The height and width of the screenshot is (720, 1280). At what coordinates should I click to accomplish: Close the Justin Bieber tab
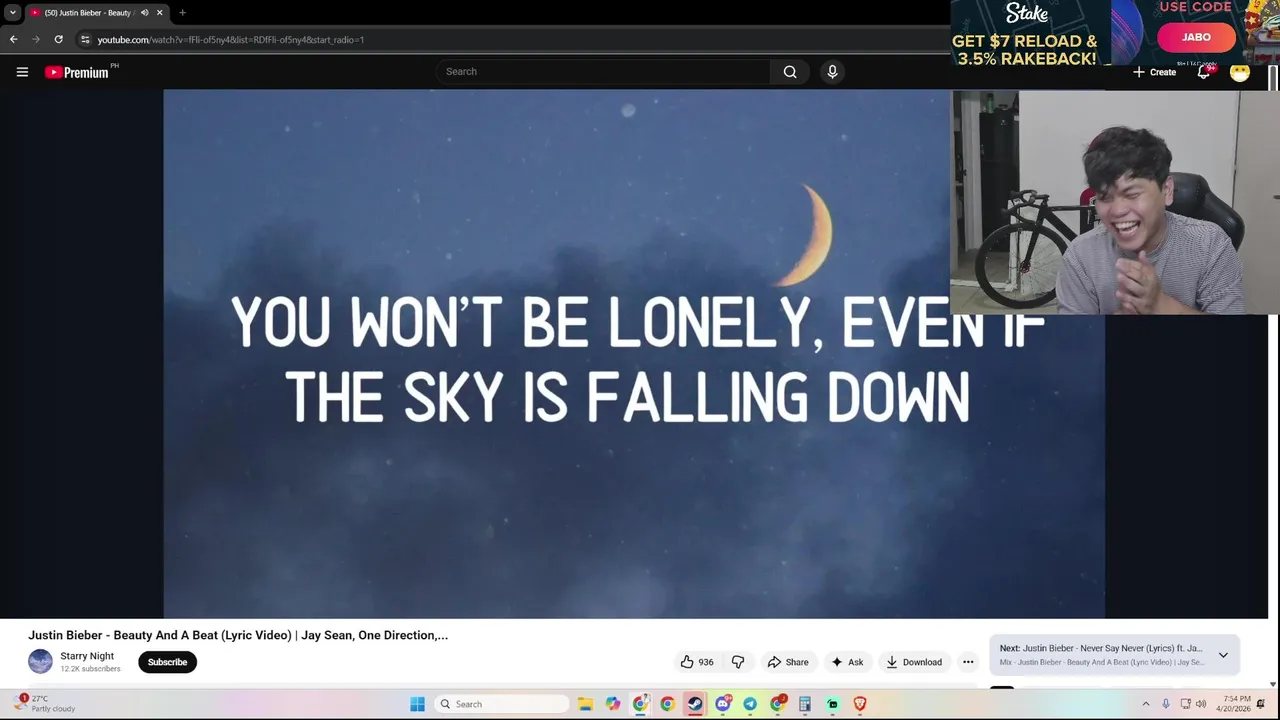[x=159, y=13]
